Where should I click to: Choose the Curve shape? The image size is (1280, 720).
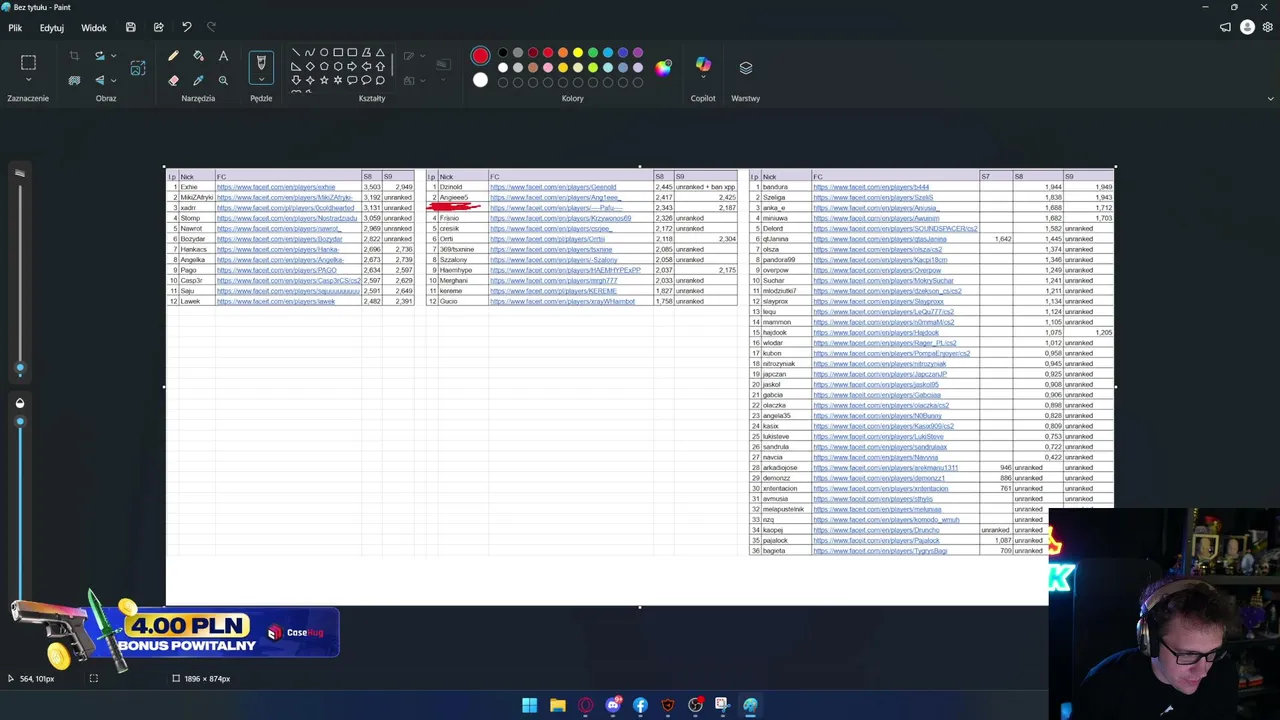pos(309,52)
